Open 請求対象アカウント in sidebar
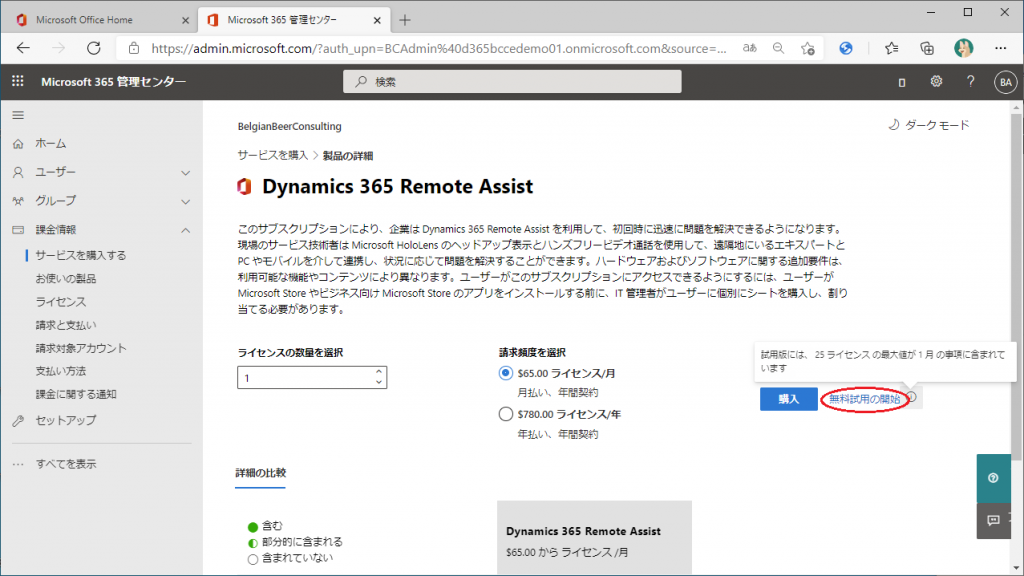The image size is (1024, 576). [x=81, y=349]
